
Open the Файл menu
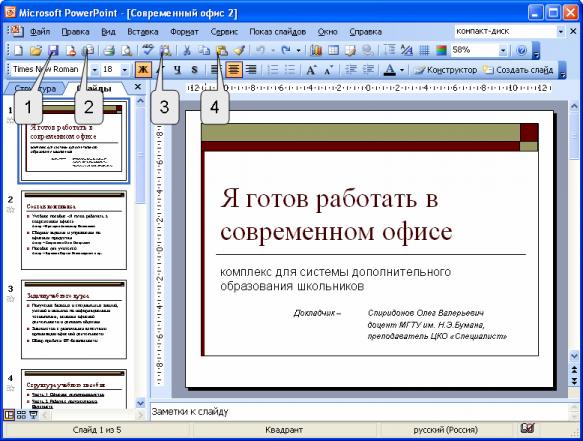pos(40,32)
